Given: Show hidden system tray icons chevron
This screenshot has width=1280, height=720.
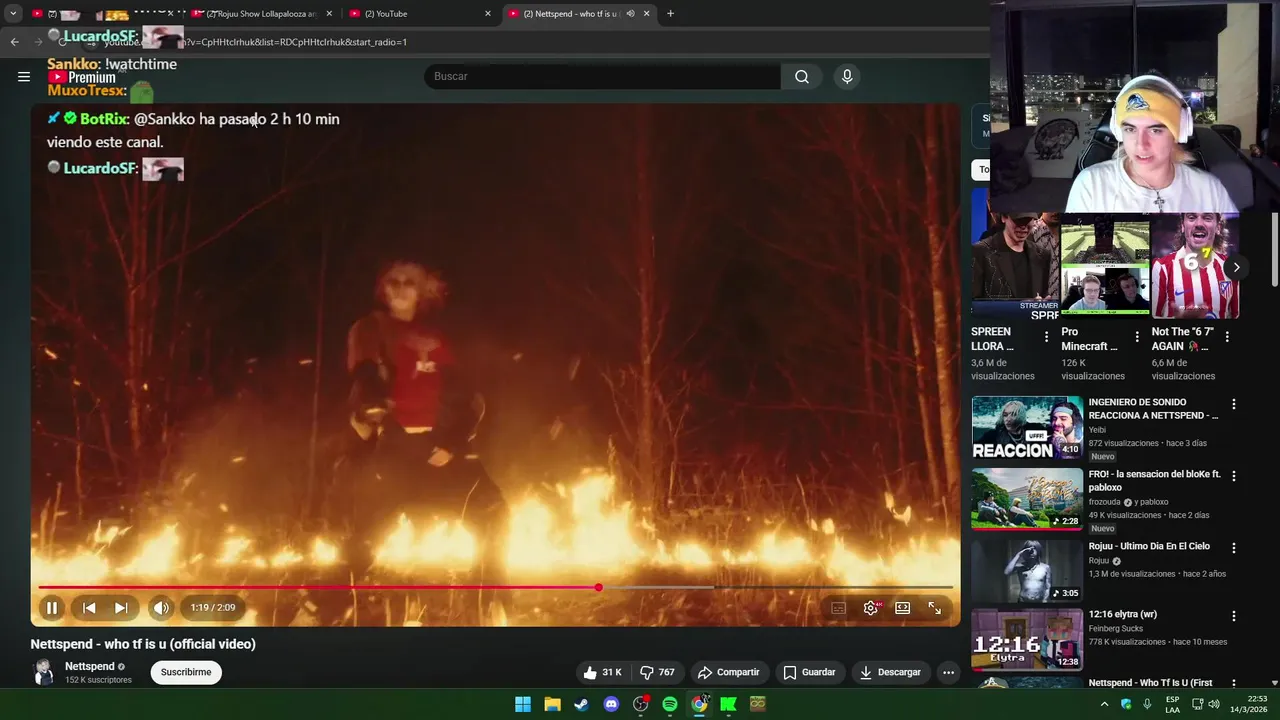Looking at the screenshot, I should pos(1105,704).
